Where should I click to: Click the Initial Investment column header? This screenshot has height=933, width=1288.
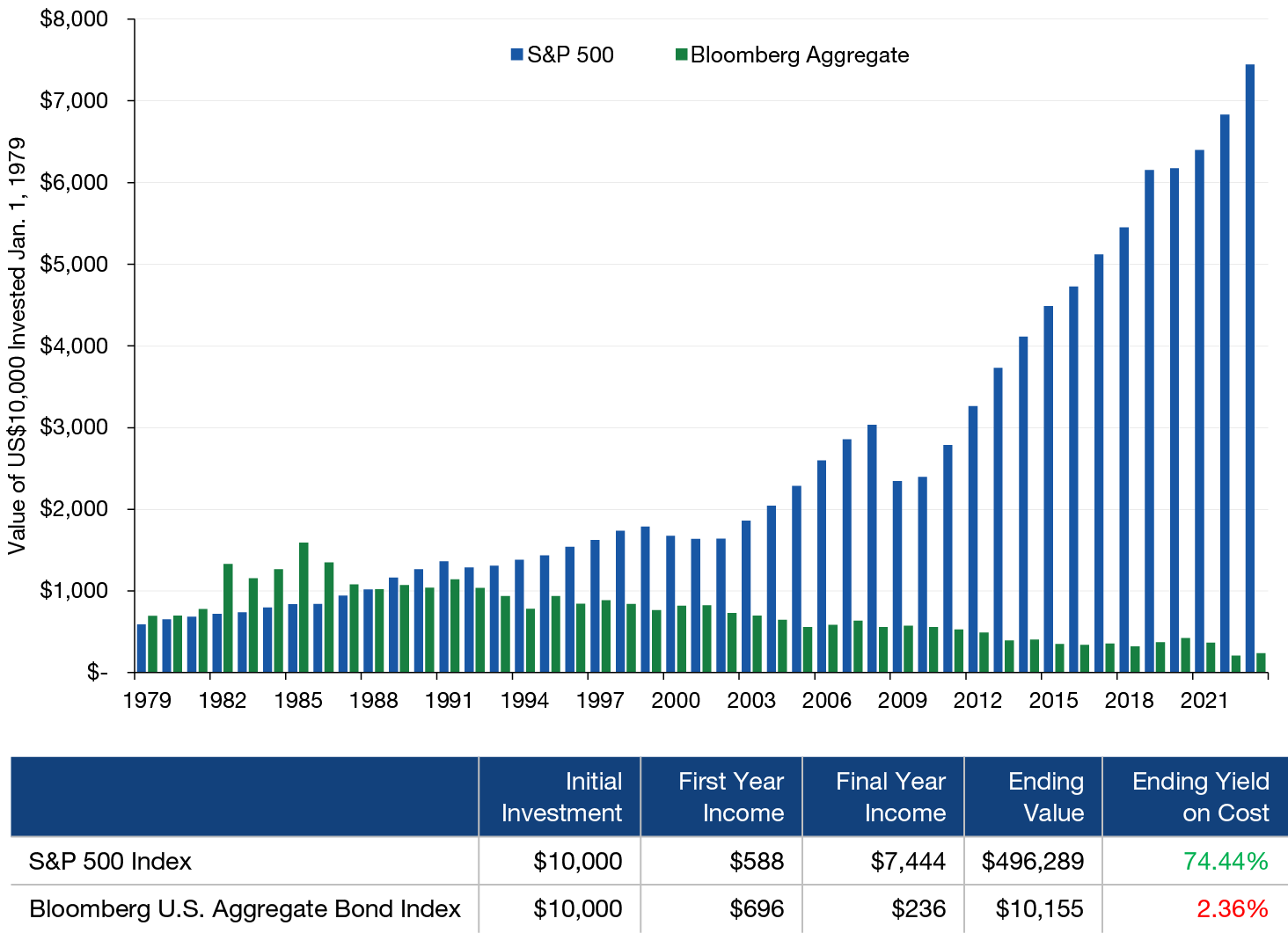(561, 797)
